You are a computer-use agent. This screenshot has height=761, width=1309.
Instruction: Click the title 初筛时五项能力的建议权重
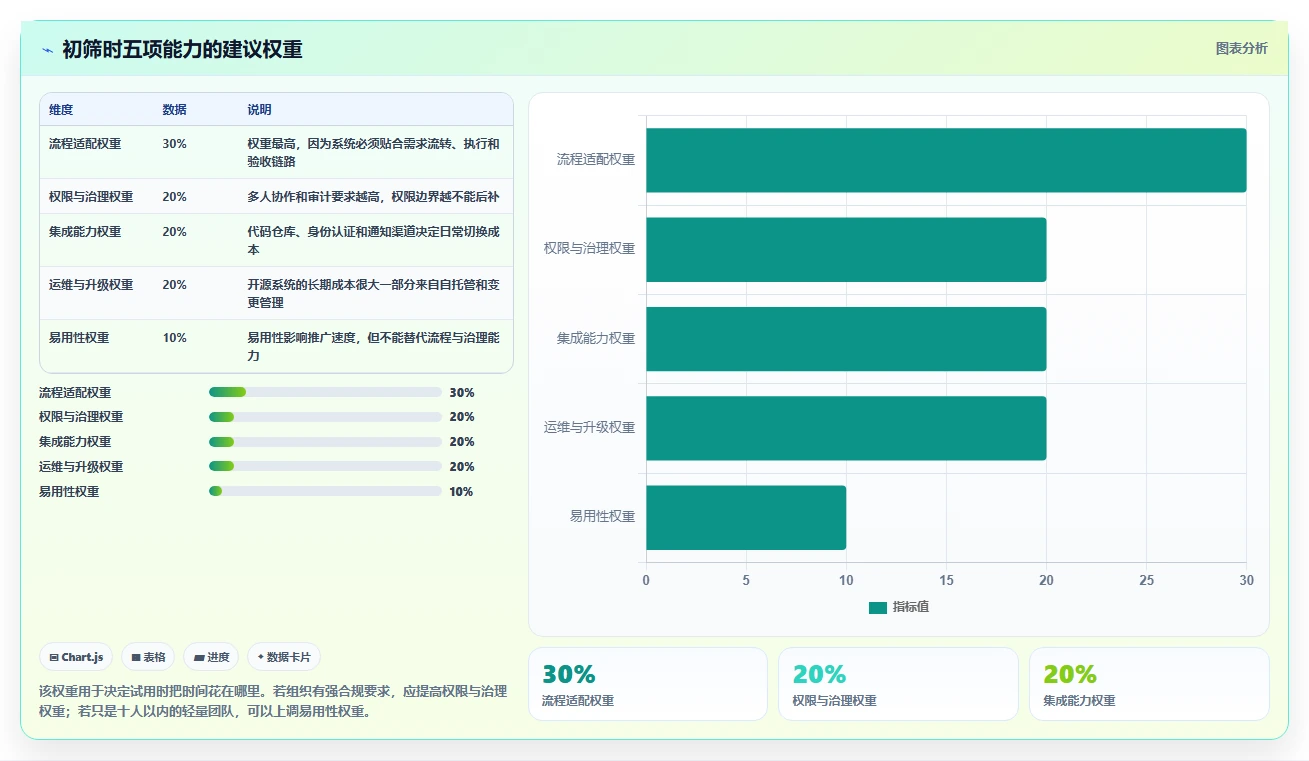tap(182, 50)
